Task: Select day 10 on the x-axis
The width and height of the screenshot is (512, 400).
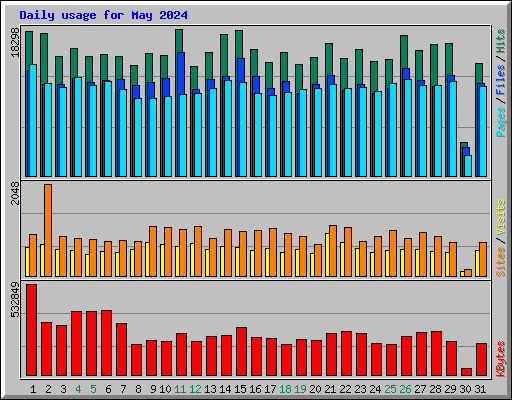Action: [x=165, y=389]
